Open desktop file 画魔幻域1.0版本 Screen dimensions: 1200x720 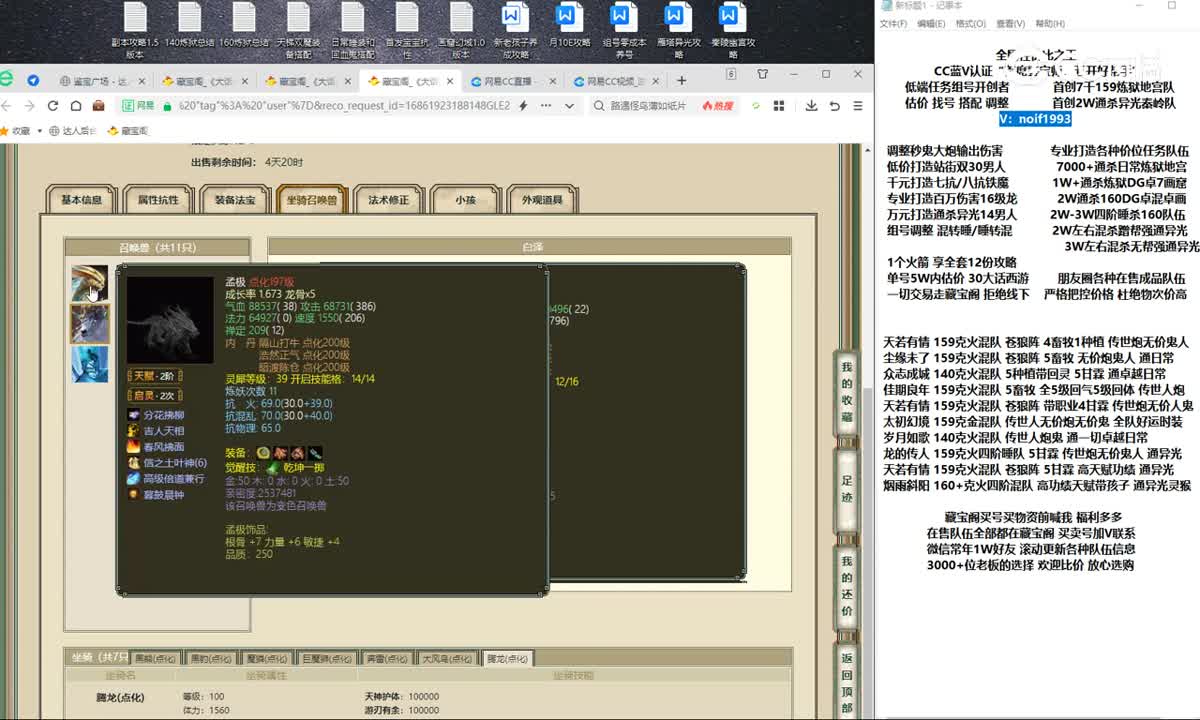pos(461,31)
